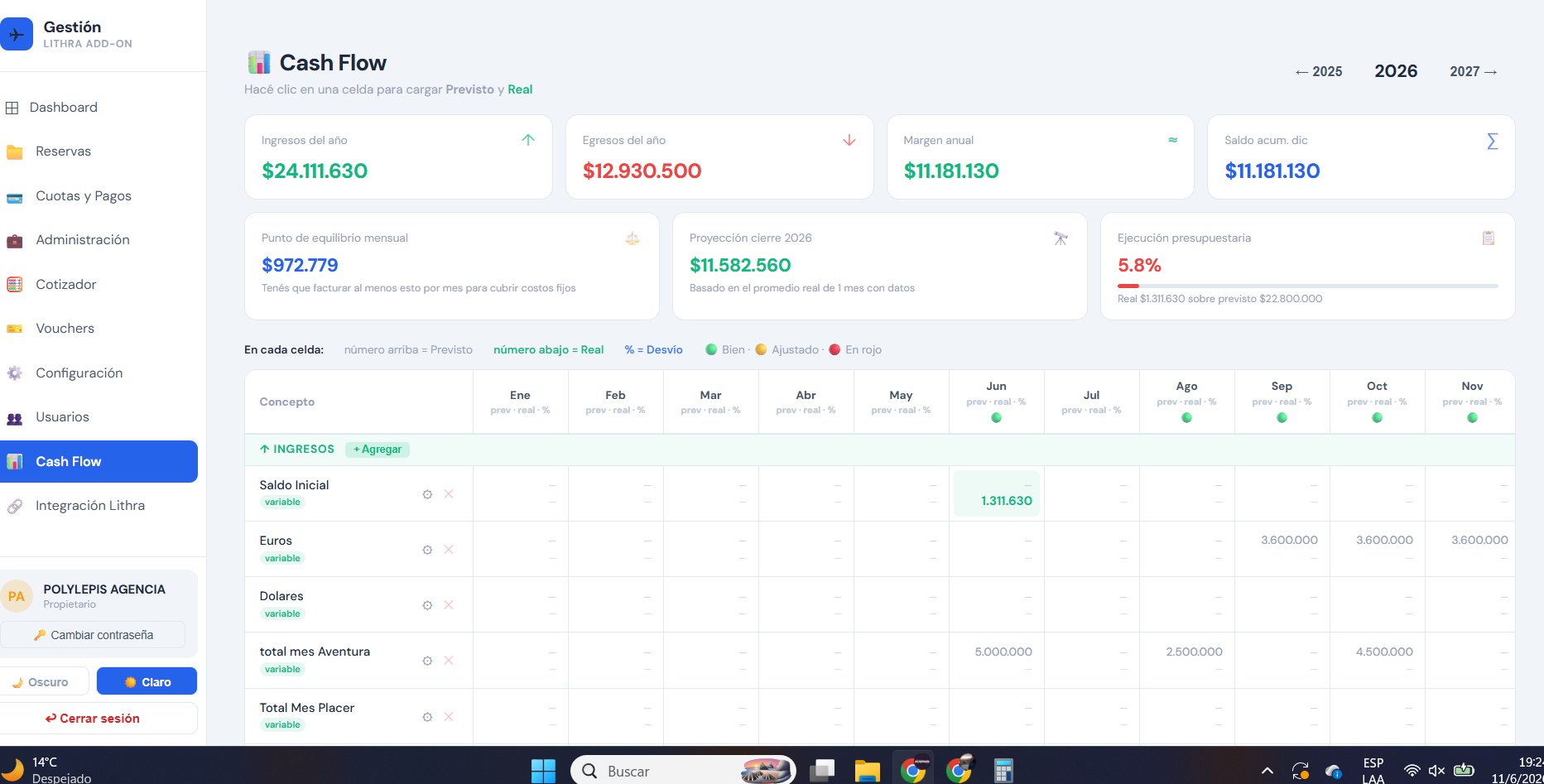Screen dimensions: 1544x784
Task: Show hidden system tray icons chevron
Action: (x=1267, y=771)
